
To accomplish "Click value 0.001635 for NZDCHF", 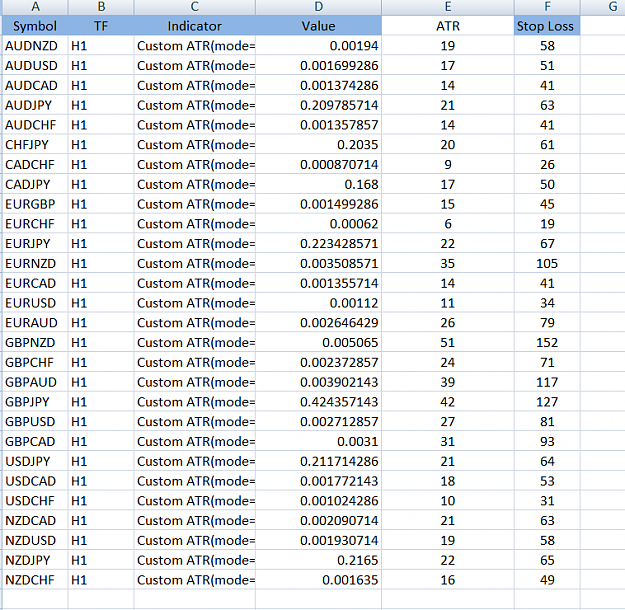I will click(x=318, y=580).
